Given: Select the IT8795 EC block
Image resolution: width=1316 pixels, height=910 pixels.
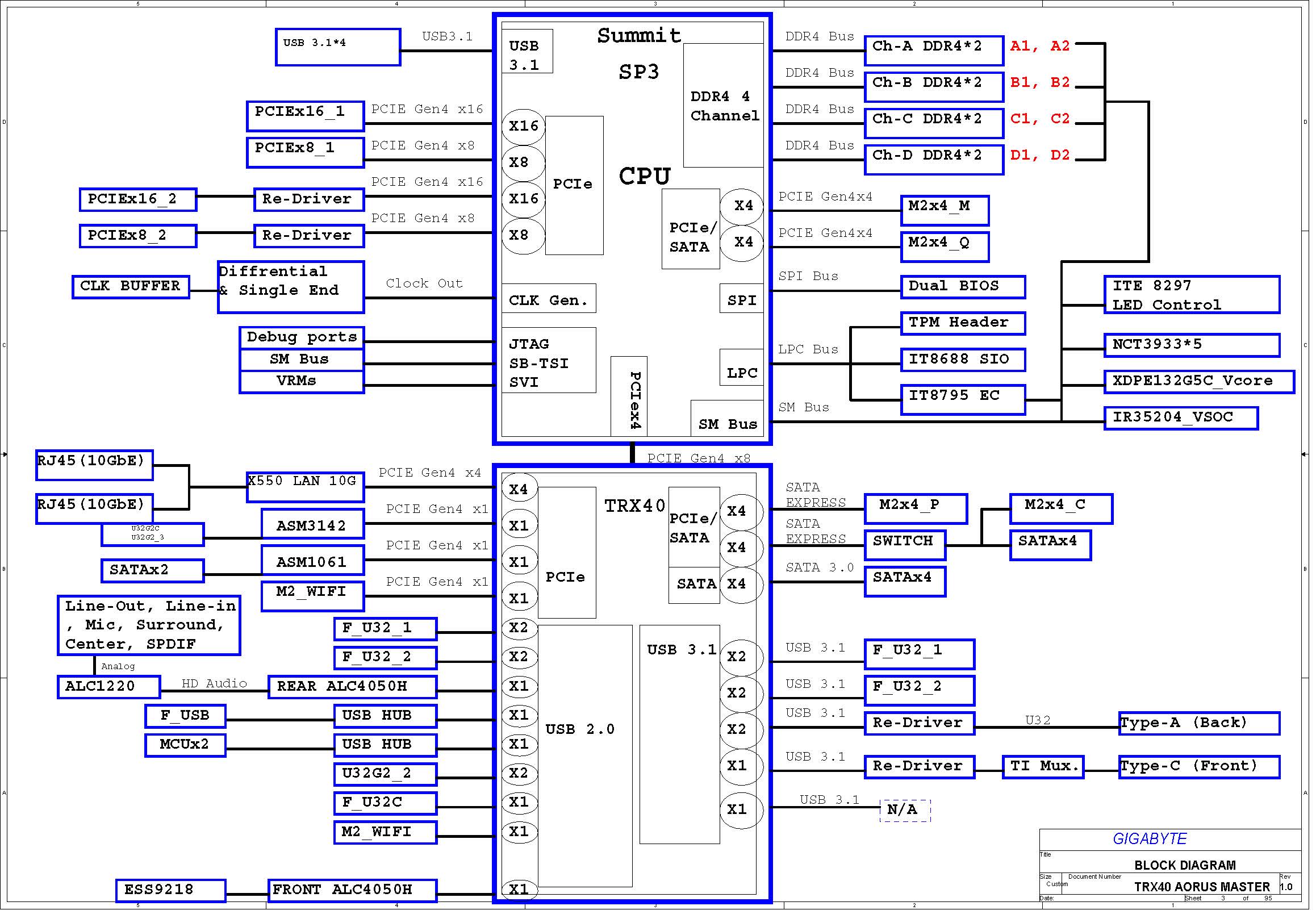Looking at the screenshot, I should point(964,400).
